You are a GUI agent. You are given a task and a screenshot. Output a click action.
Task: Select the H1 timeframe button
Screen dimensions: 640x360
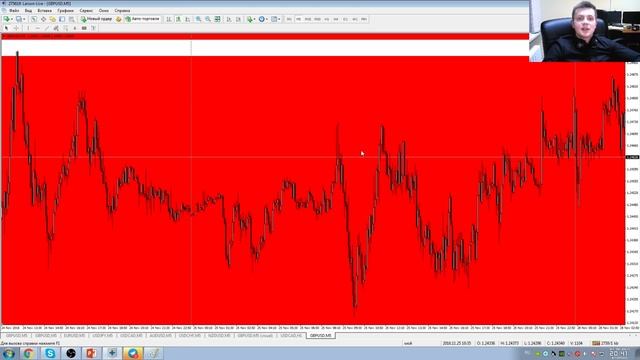(x=327, y=19)
